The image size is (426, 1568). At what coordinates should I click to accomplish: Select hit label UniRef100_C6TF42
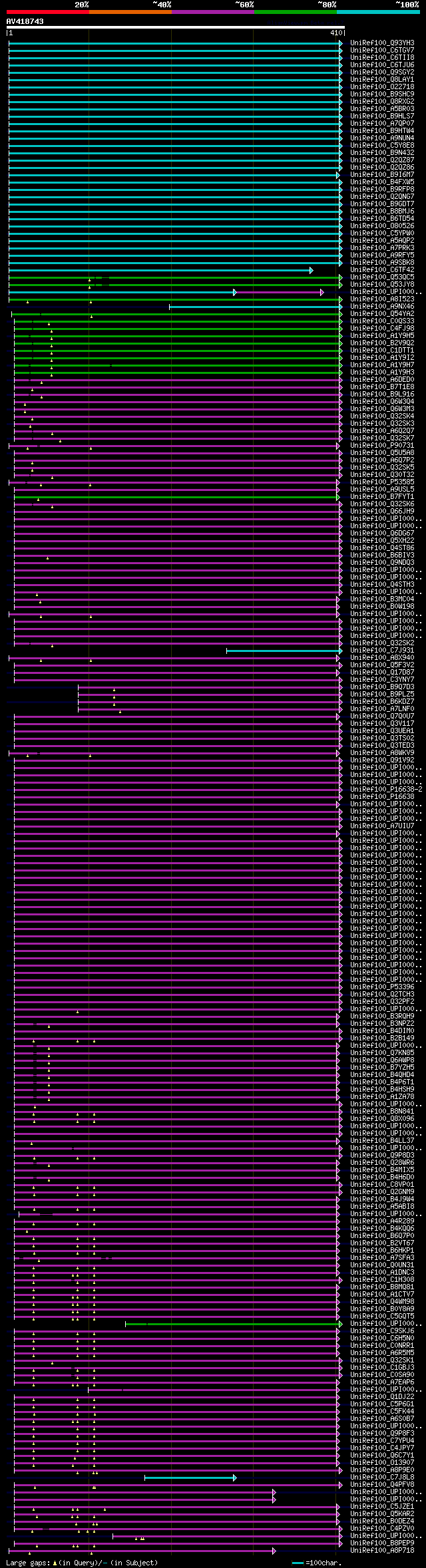pos(382,269)
